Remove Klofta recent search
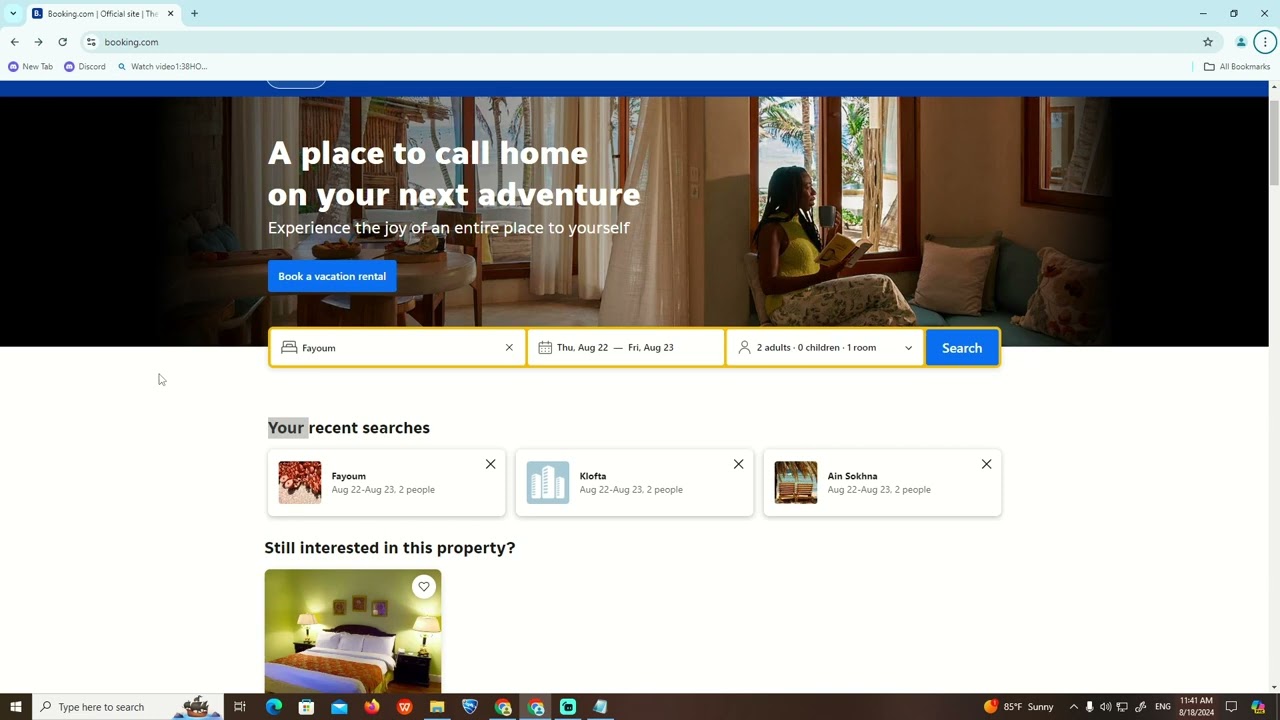1280x720 pixels. [x=738, y=464]
